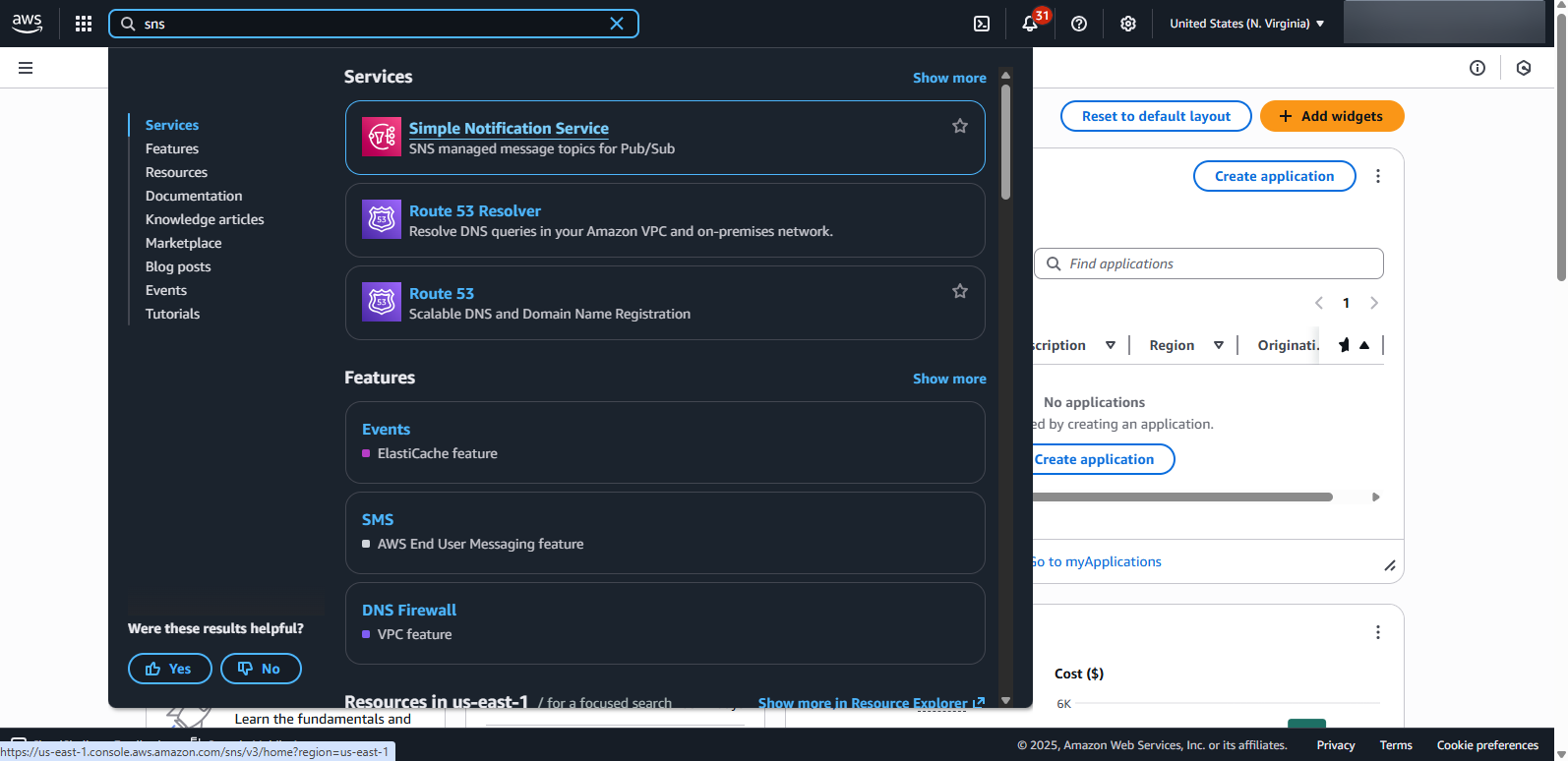Screen dimensions: 1568x761
Task: Toggle the hamburger navigation menu
Action: pyautogui.click(x=26, y=68)
